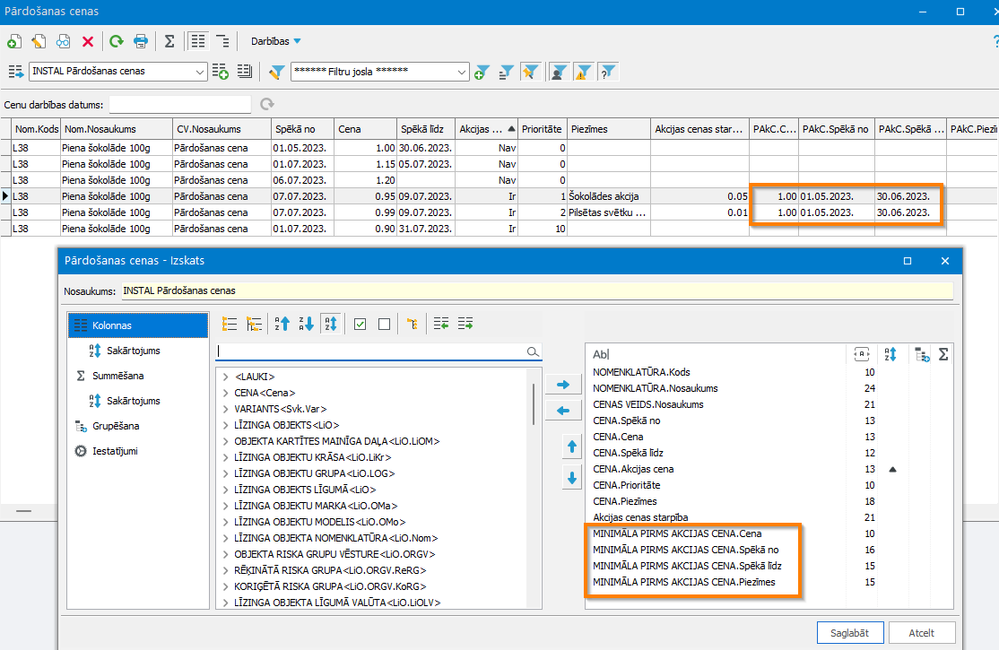999x650 pixels.
Task: Toggle the table list view icon
Action: [x=198, y=41]
